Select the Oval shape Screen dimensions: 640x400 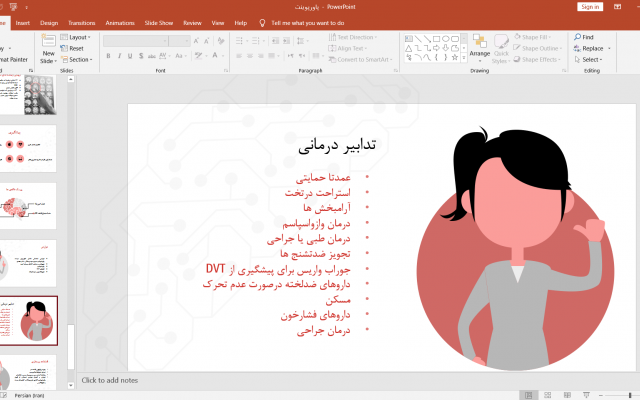coord(445,39)
